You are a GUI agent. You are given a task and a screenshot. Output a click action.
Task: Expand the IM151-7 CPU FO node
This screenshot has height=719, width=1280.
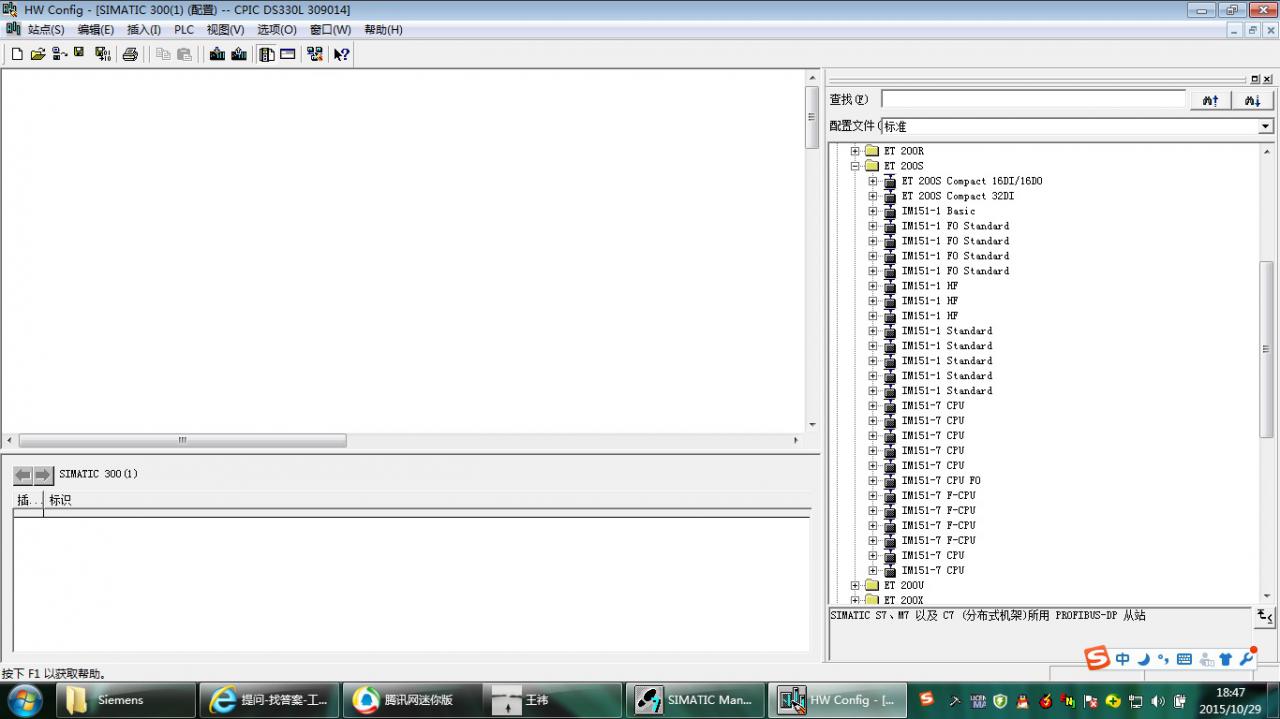pyautogui.click(x=873, y=481)
